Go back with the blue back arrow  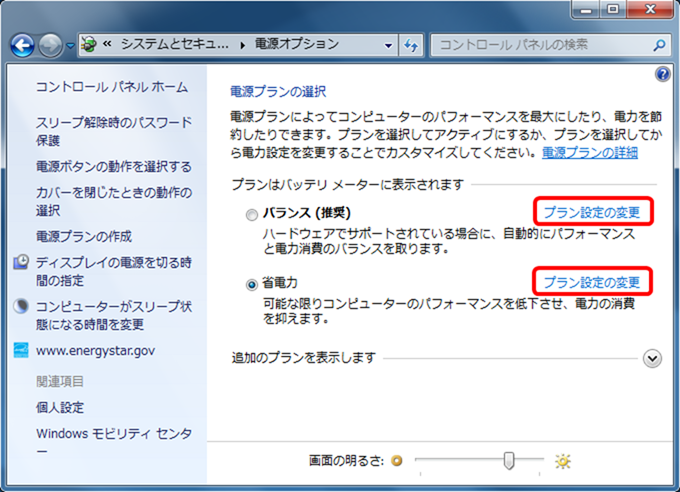point(22,45)
